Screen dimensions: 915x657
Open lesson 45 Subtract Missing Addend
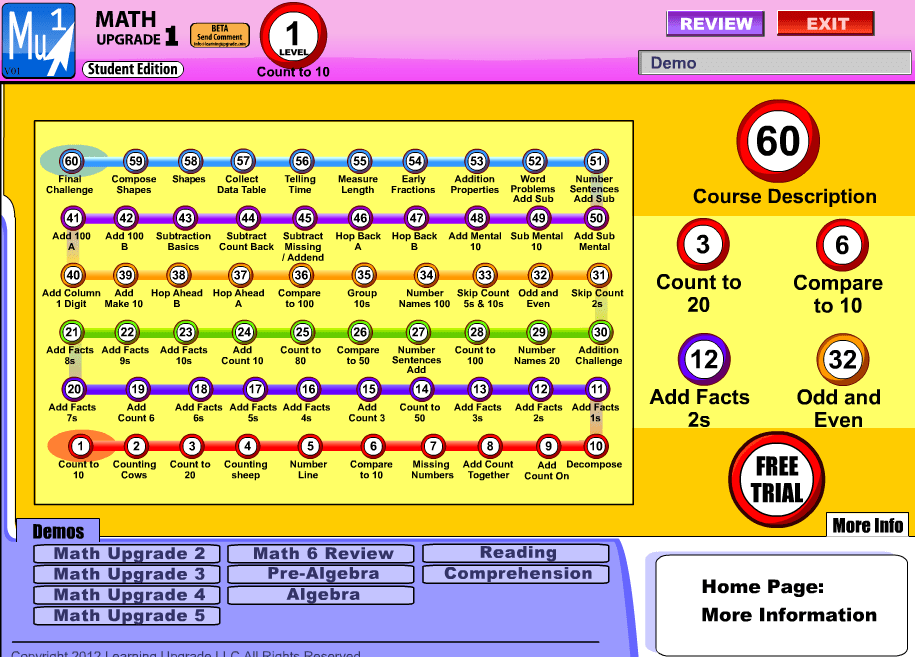[305, 218]
